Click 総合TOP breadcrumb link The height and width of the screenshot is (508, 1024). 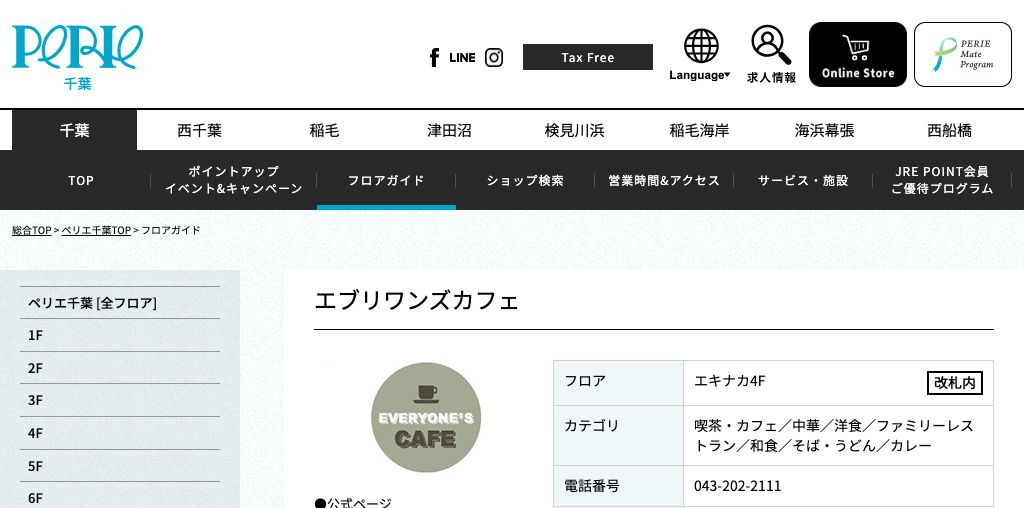[31, 230]
